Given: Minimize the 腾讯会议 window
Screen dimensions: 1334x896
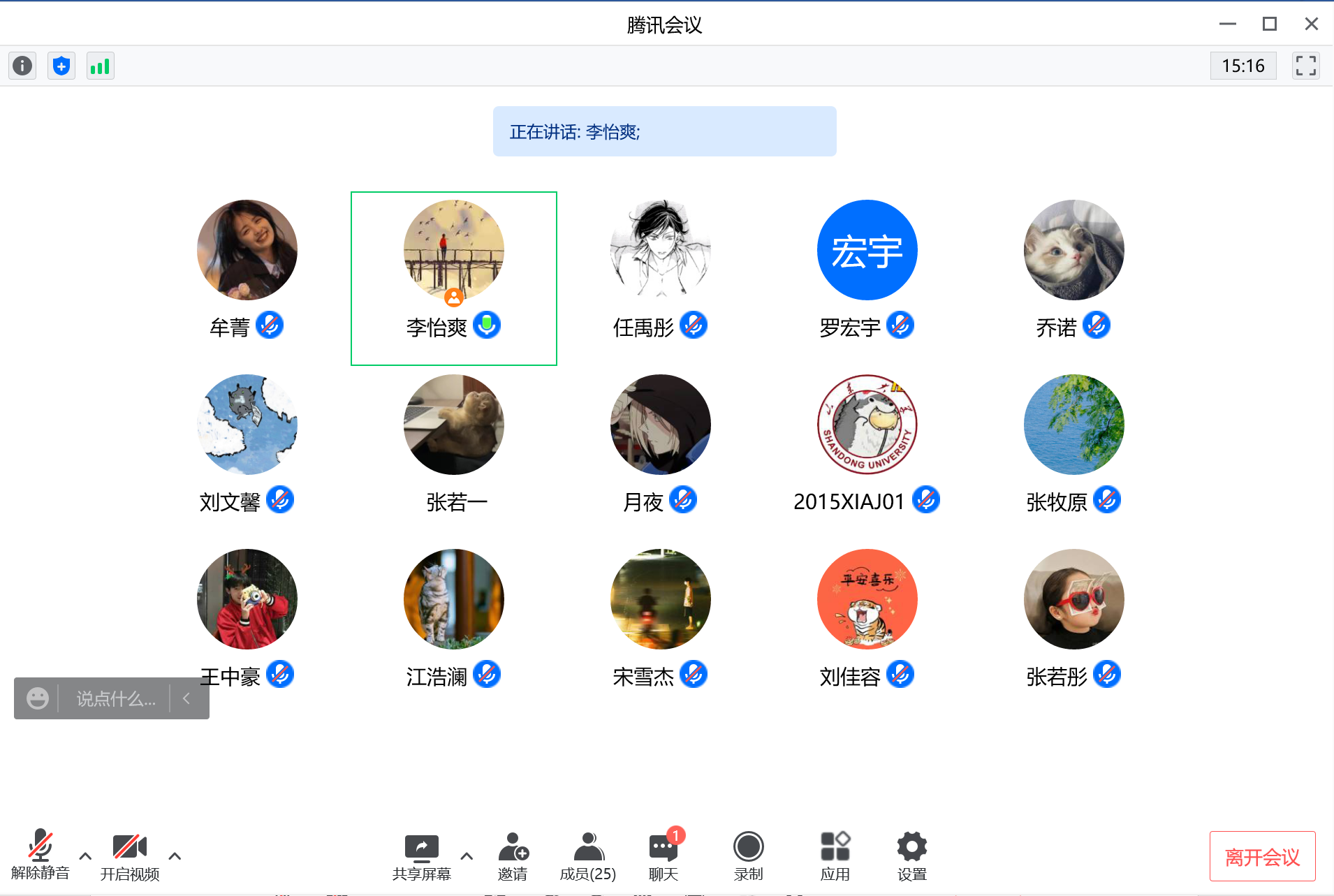Looking at the screenshot, I should (1228, 24).
